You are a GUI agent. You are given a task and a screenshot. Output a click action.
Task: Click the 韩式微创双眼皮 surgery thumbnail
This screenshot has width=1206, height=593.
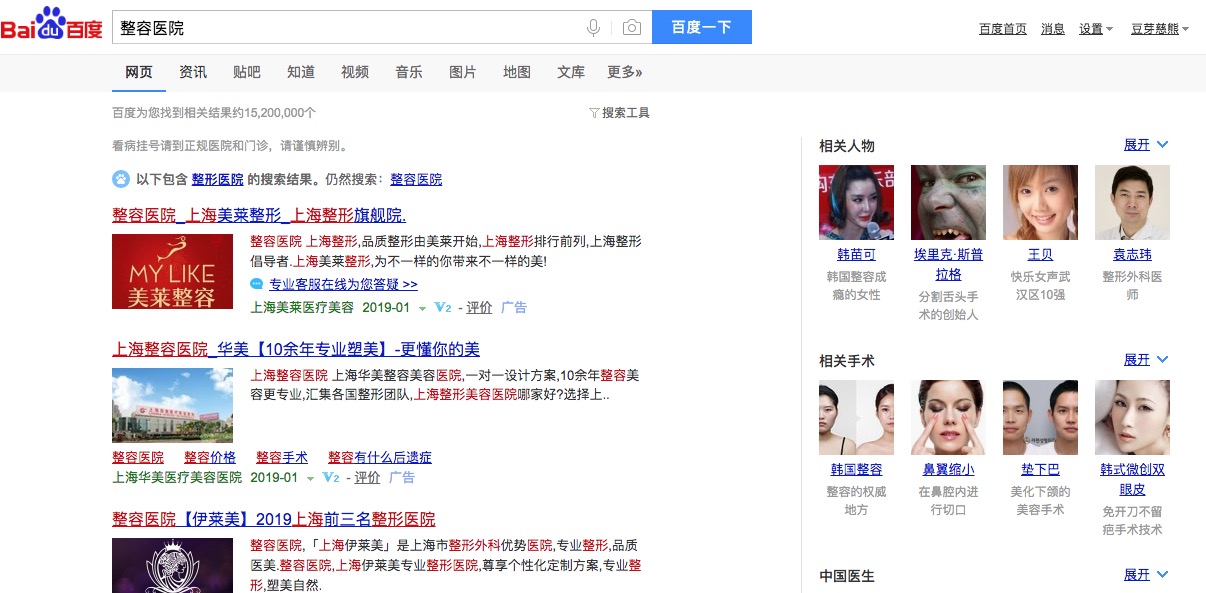[1132, 417]
